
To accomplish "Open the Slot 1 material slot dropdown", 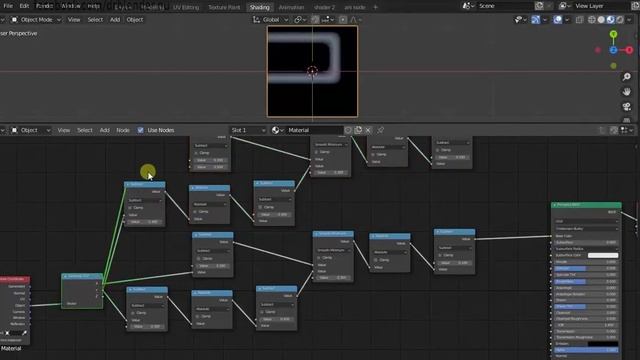I will point(248,130).
